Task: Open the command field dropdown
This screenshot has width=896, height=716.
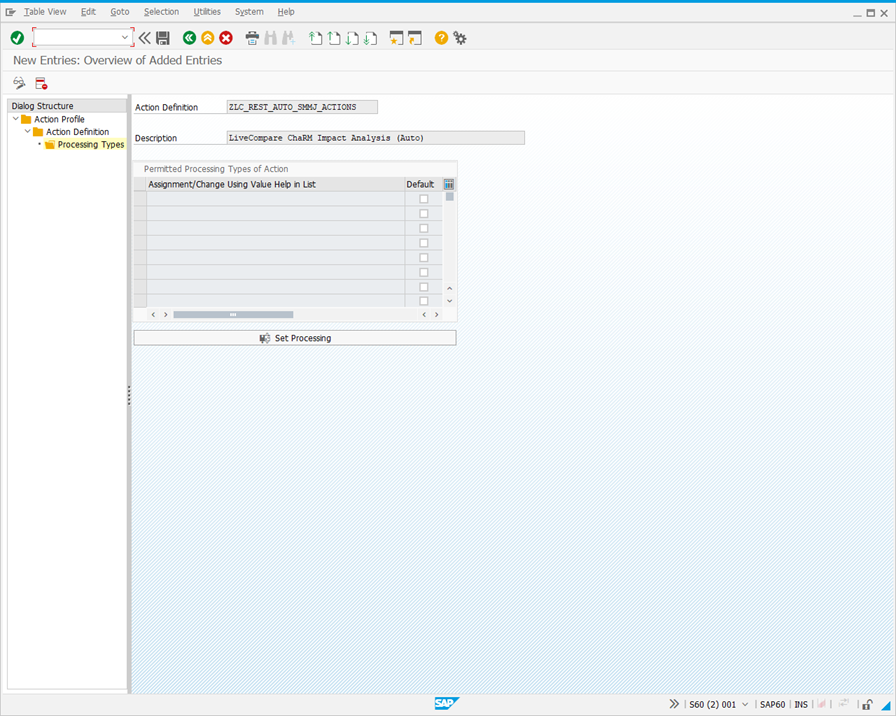Action: click(x=127, y=36)
